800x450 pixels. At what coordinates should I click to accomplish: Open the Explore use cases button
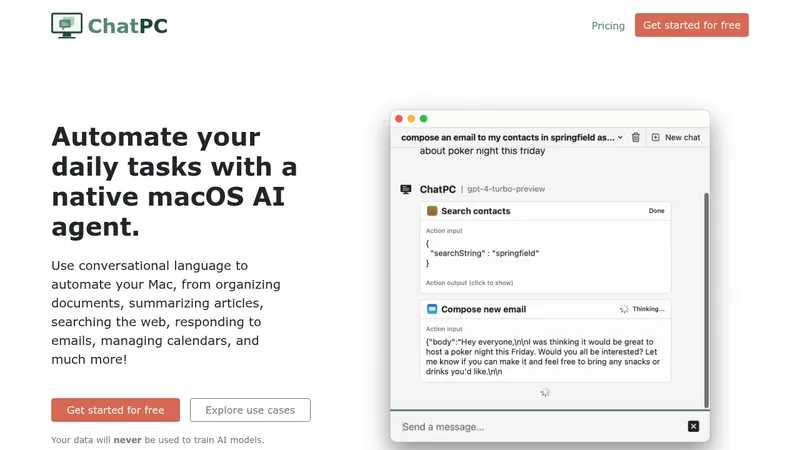(250, 410)
